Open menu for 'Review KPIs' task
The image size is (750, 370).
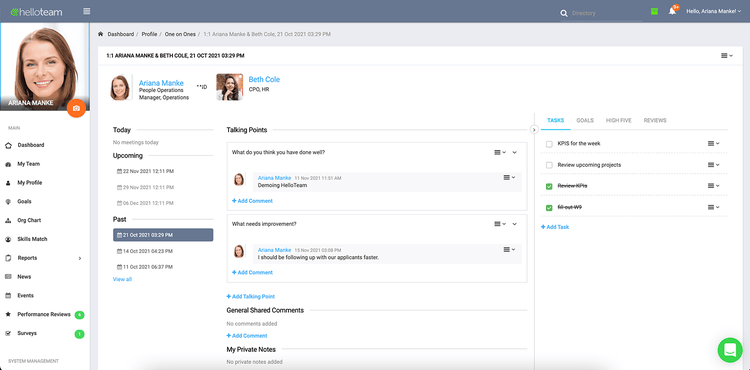point(714,186)
